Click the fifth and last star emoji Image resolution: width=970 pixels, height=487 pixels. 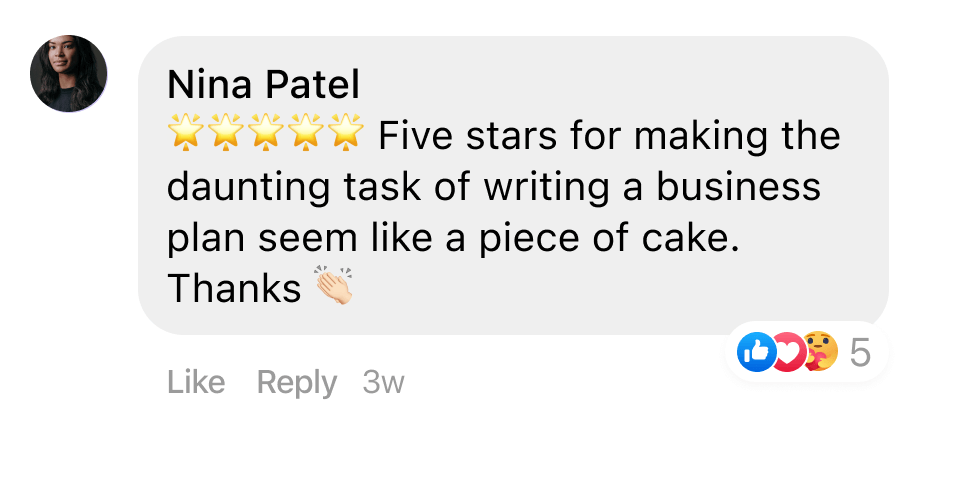345,134
